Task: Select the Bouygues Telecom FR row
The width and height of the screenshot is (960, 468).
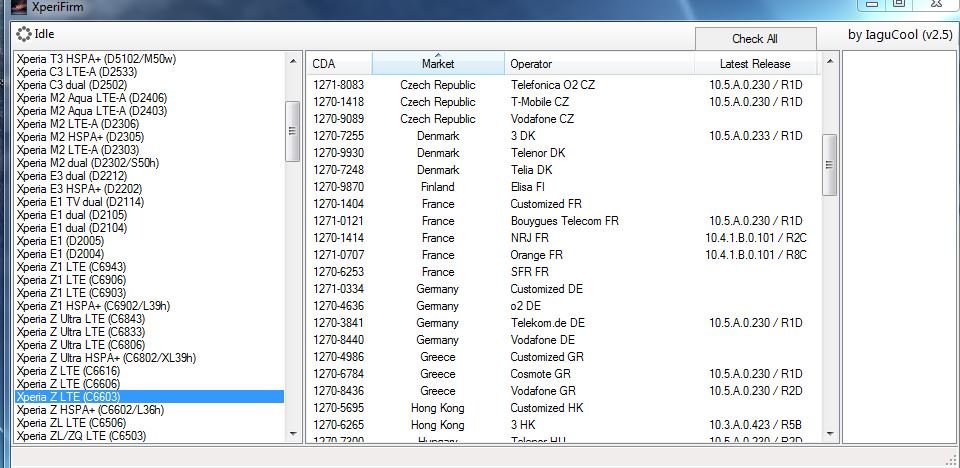Action: pyautogui.click(x=563, y=221)
